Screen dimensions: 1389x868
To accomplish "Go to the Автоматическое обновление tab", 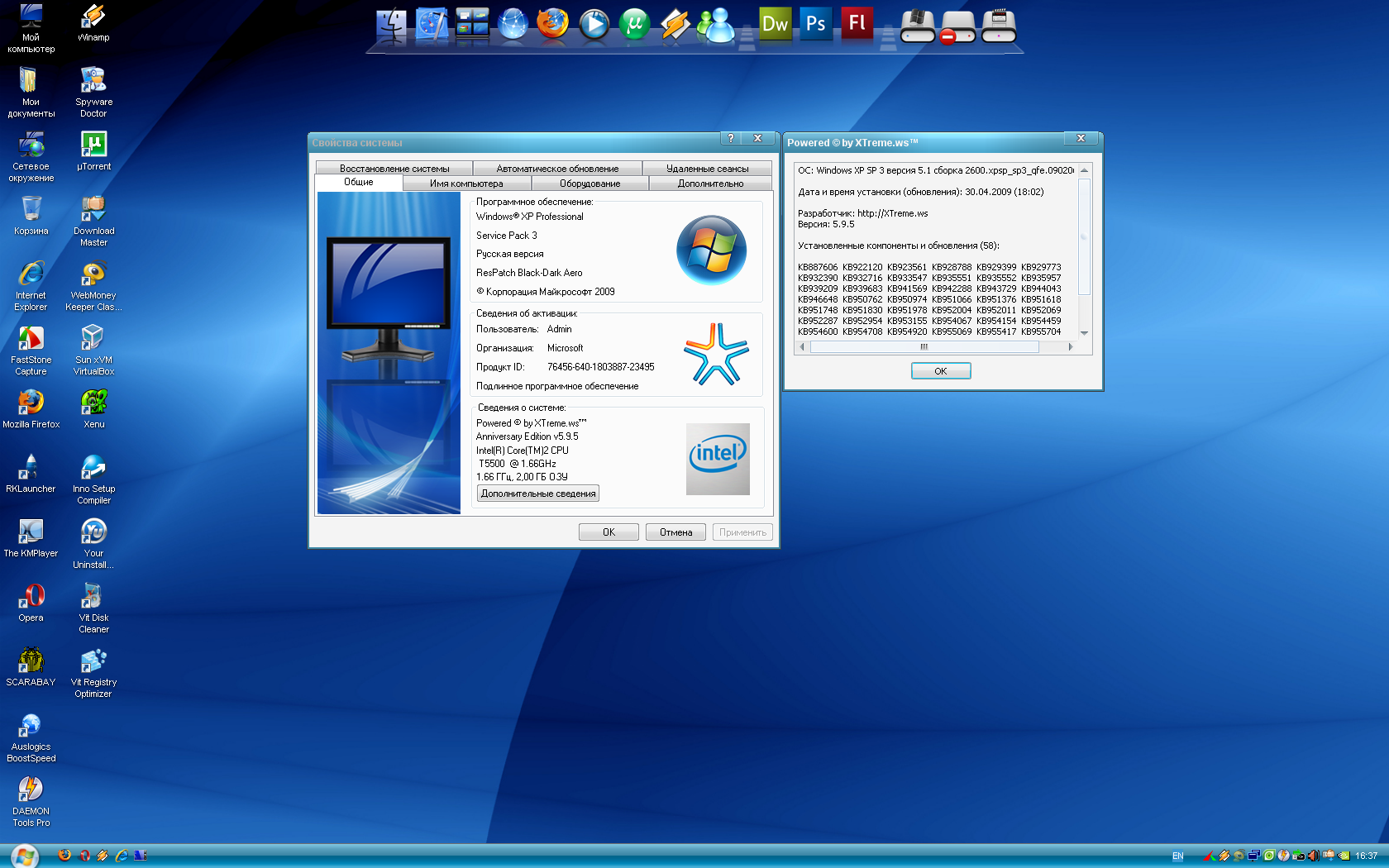I will [557, 169].
